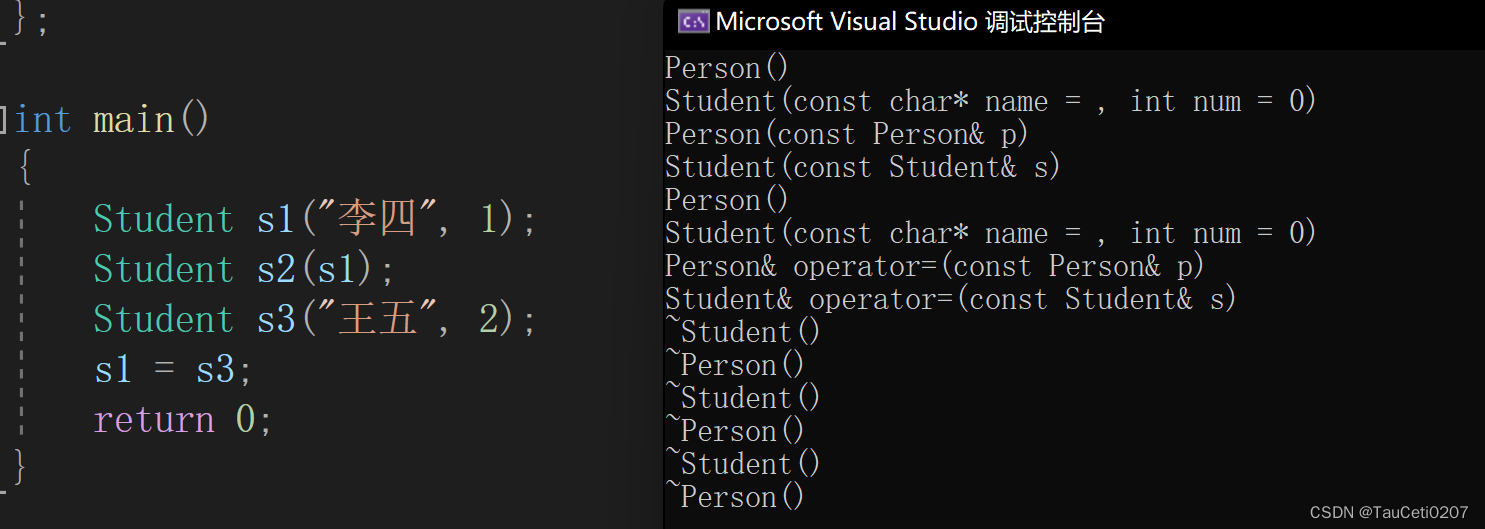
Task: Collapse the main function outlining marker
Action: click(5, 120)
